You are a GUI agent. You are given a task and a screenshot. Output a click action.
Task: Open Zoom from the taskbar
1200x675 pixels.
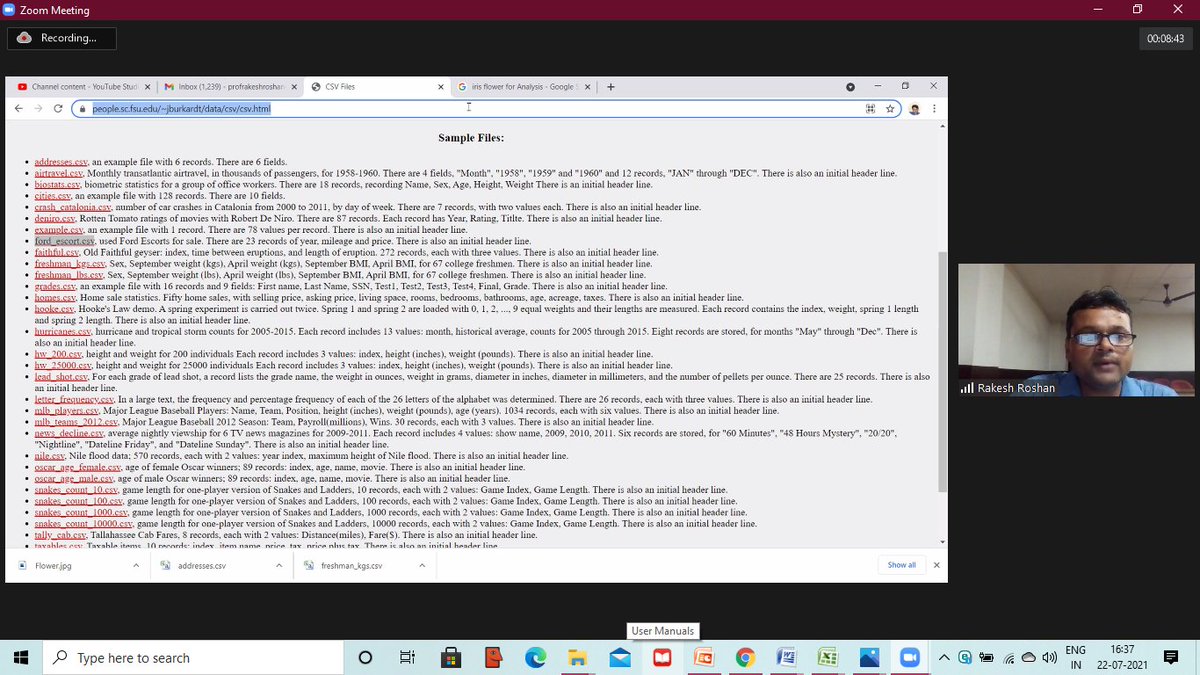910,657
